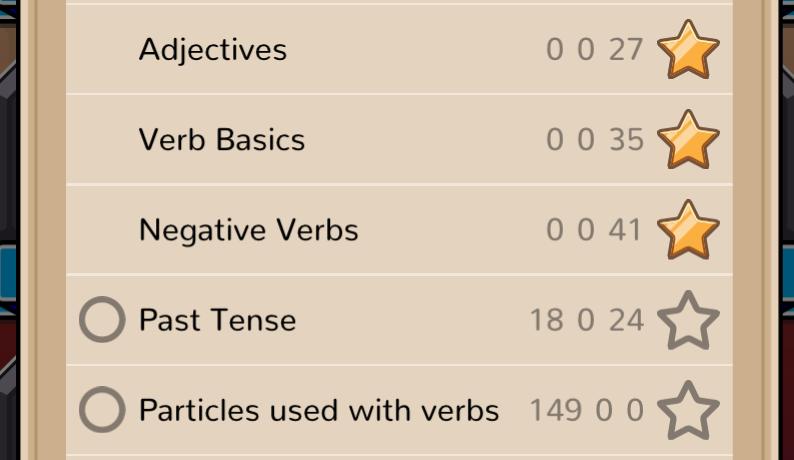Image resolution: width=794 pixels, height=460 pixels.
Task: Click the 24 count in the Past Tense row
Action: tap(626, 320)
